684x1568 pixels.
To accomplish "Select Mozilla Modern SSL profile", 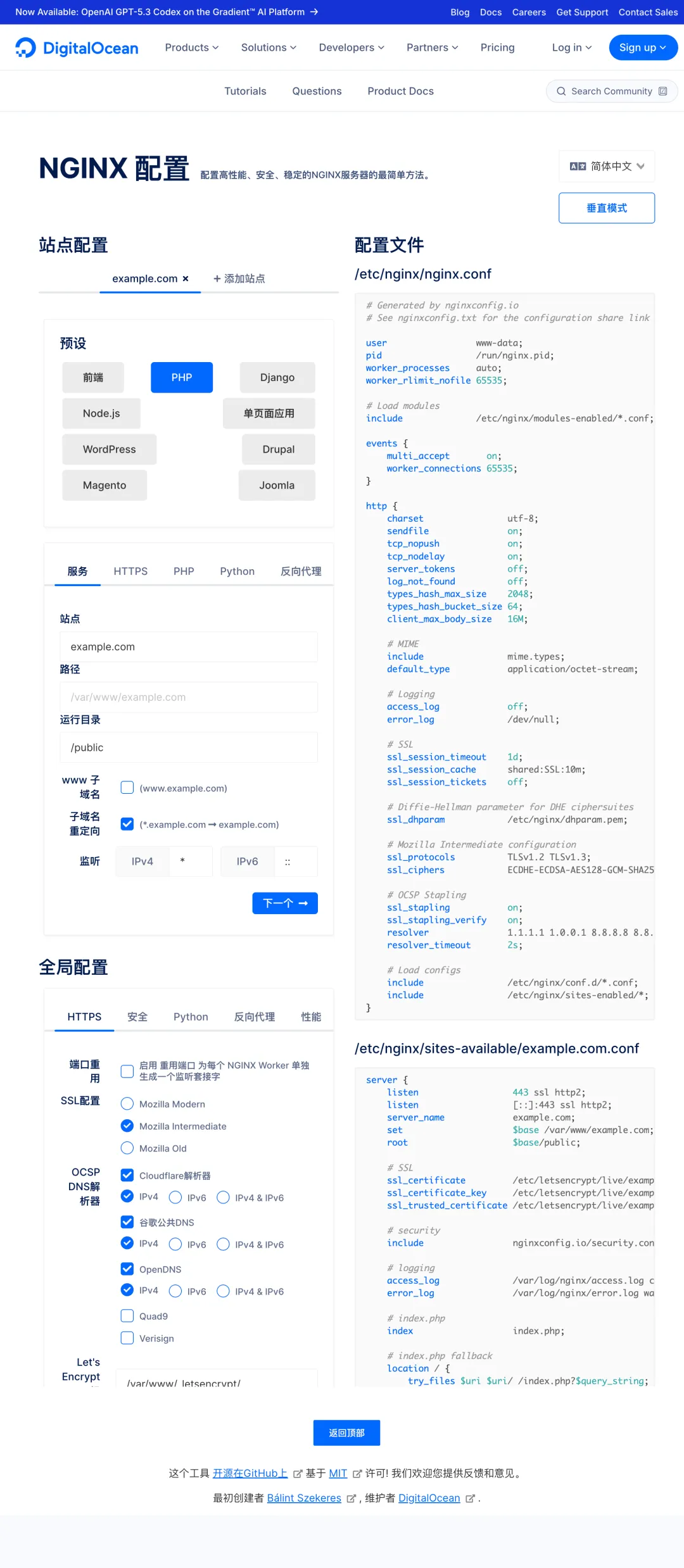I will pyautogui.click(x=127, y=1104).
